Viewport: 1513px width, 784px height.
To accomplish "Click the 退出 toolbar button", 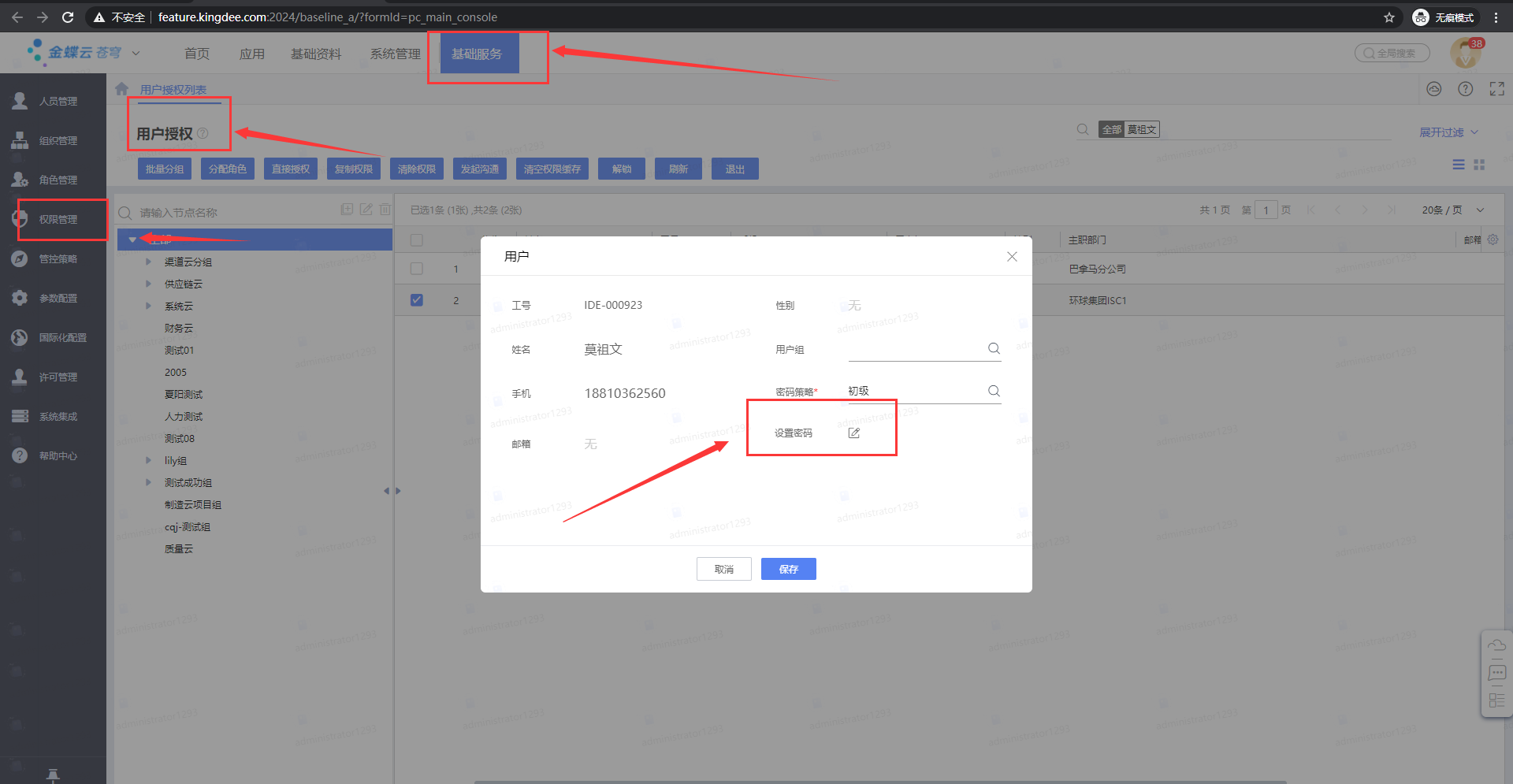I will pos(735,169).
